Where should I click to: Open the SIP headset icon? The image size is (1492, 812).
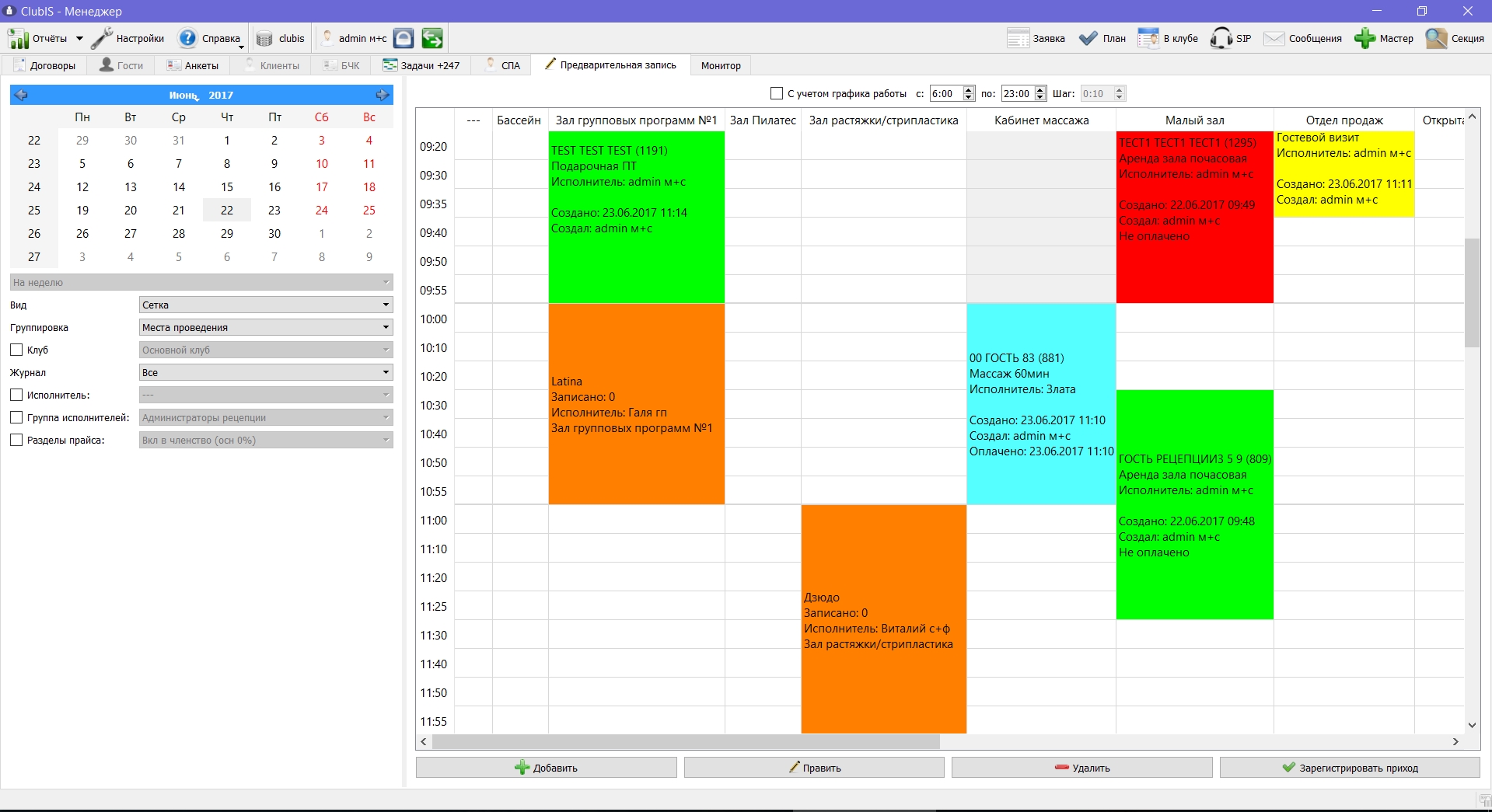[1221, 38]
